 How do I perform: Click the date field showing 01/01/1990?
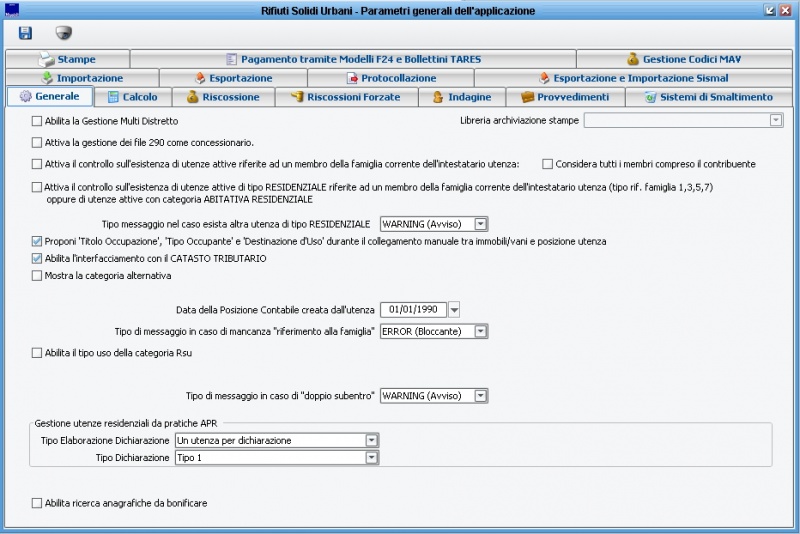click(413, 310)
